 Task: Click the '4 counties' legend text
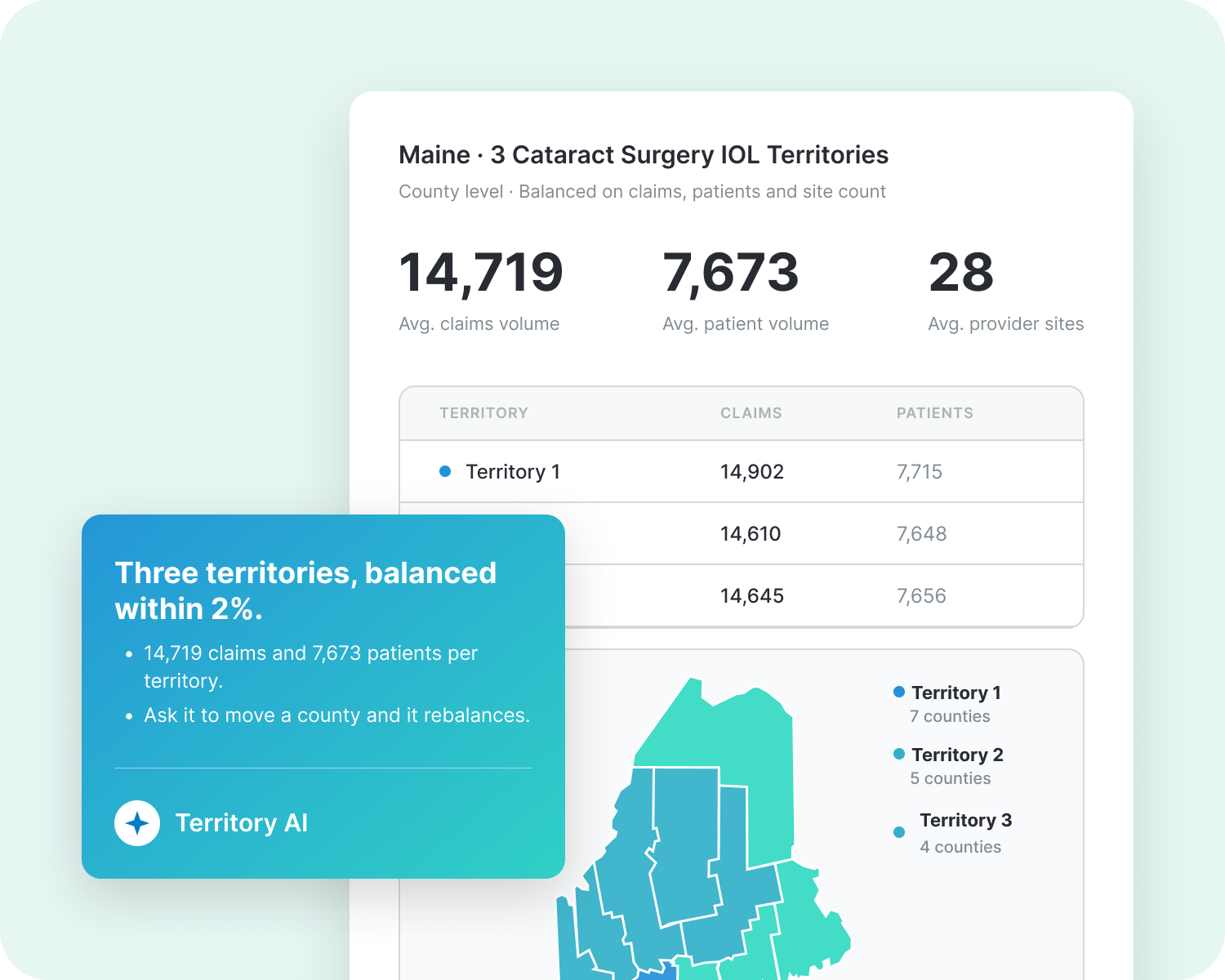960,847
